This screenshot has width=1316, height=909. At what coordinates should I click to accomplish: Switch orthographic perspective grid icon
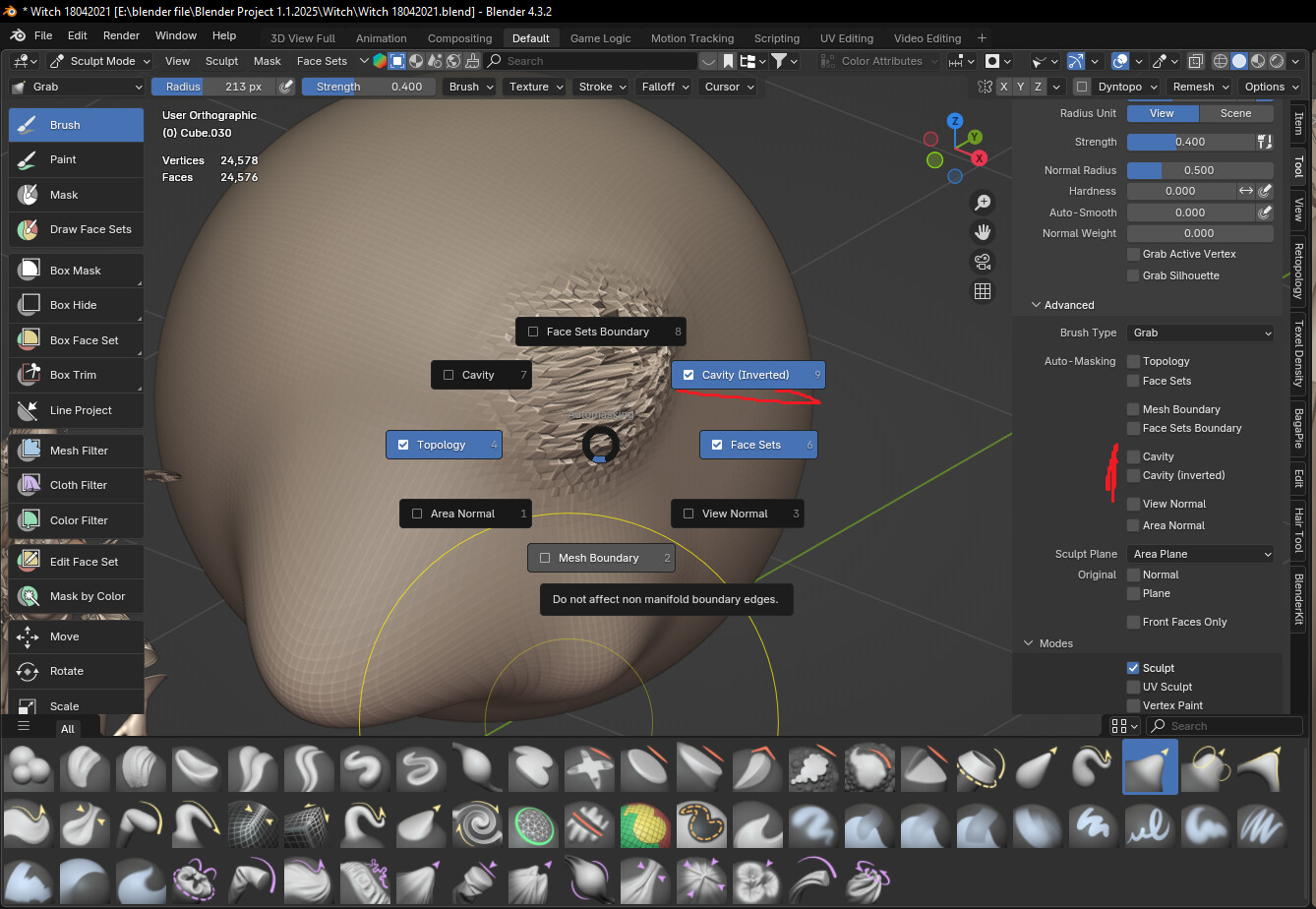tap(982, 291)
